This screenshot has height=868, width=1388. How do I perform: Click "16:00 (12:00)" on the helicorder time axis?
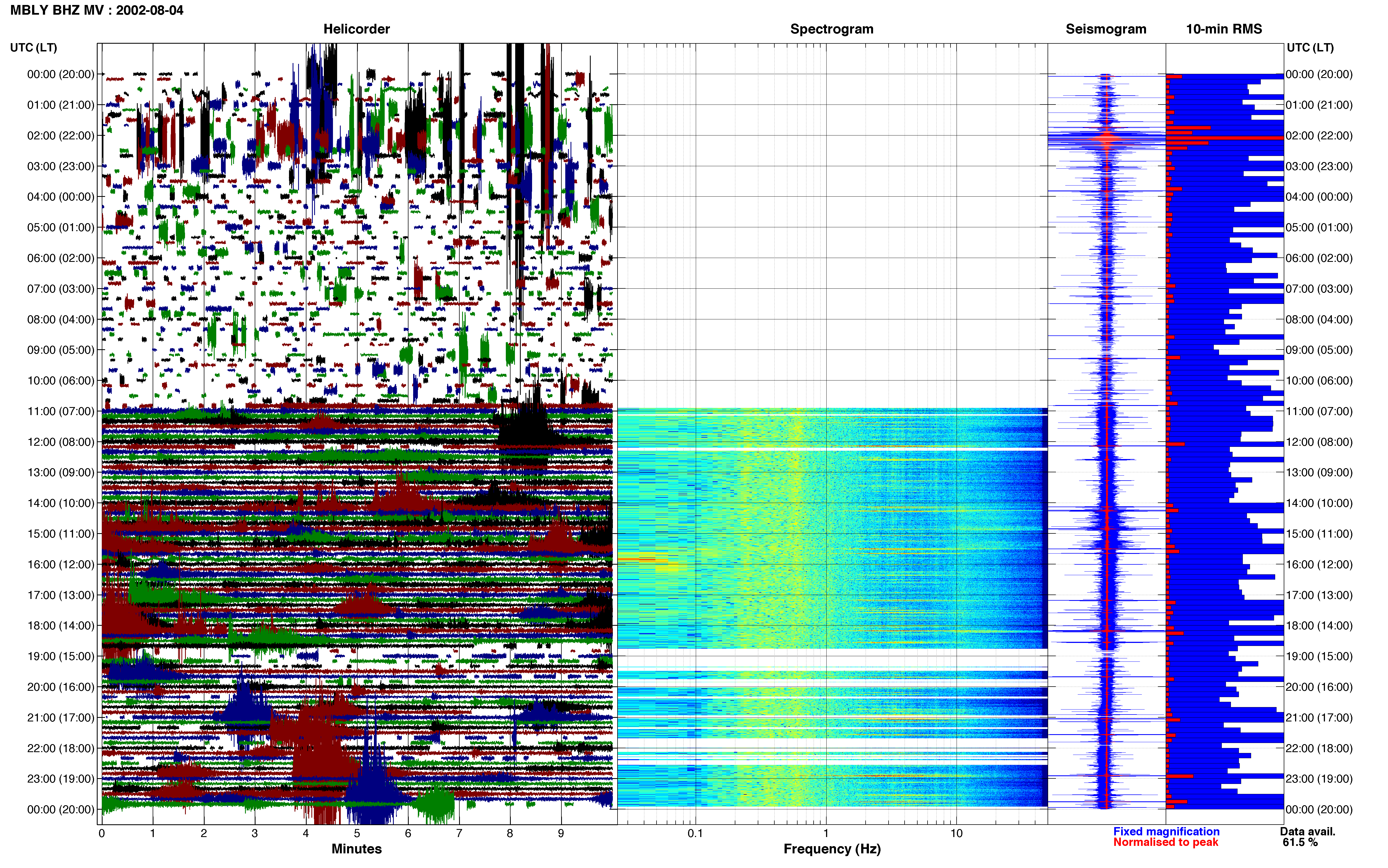click(61, 564)
